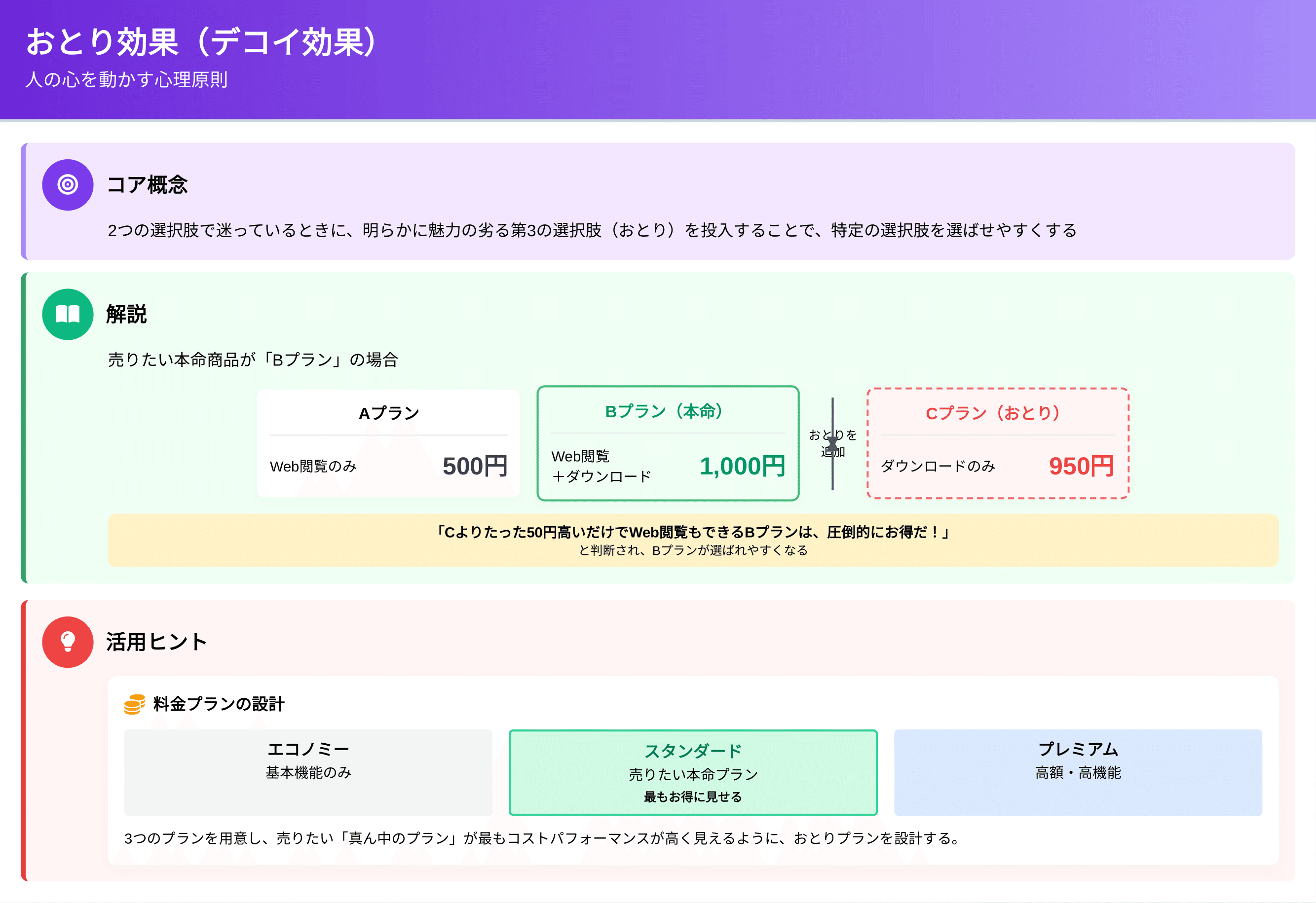Click the 高額・高機能 text
The height and width of the screenshot is (903, 1316).
pos(1078,772)
